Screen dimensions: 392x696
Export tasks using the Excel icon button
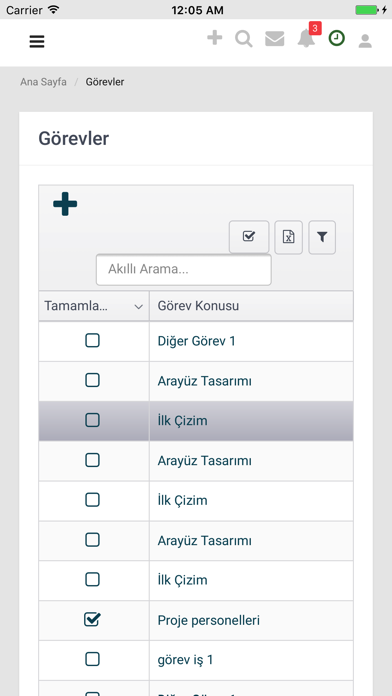289,237
